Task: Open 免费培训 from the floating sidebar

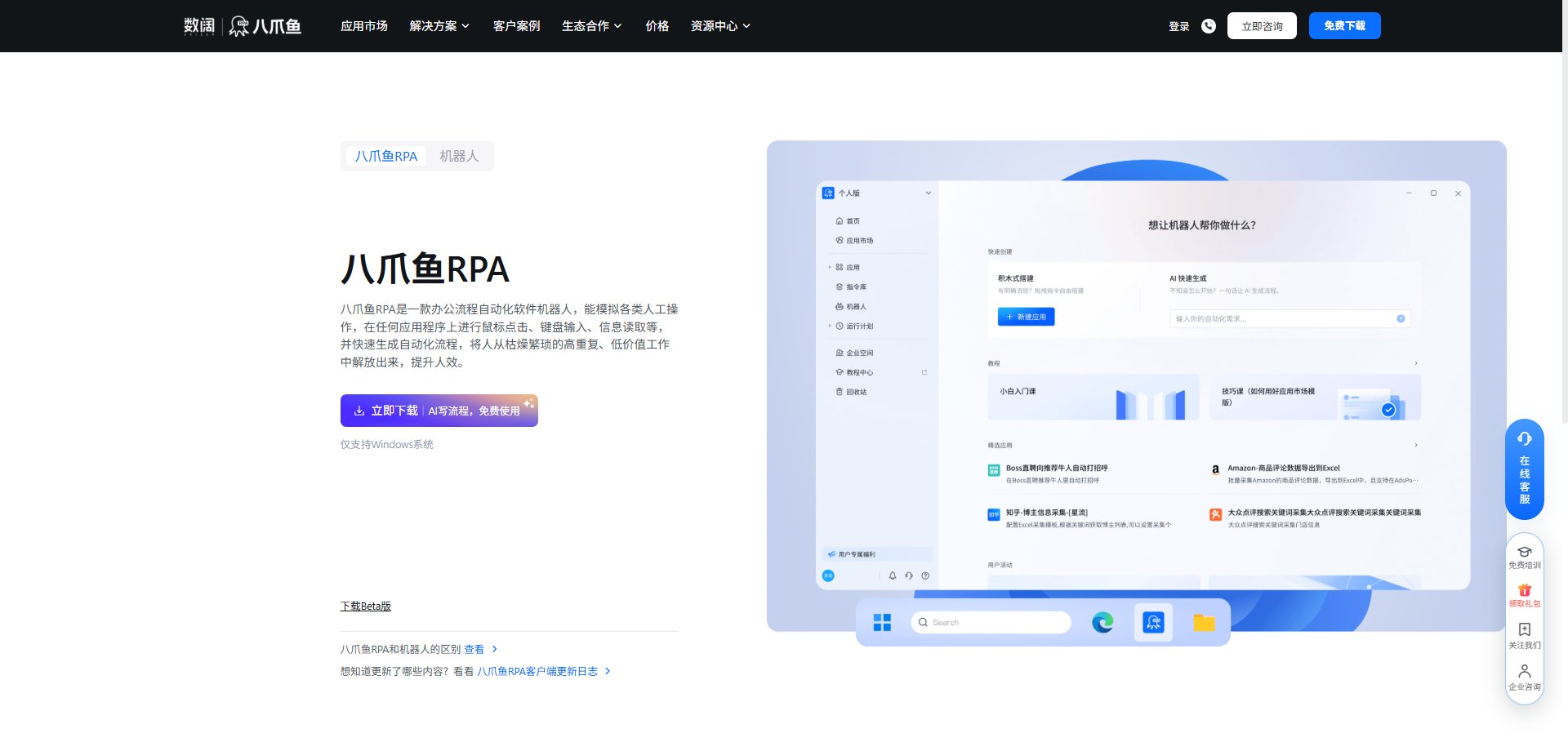Action: tap(1525, 558)
